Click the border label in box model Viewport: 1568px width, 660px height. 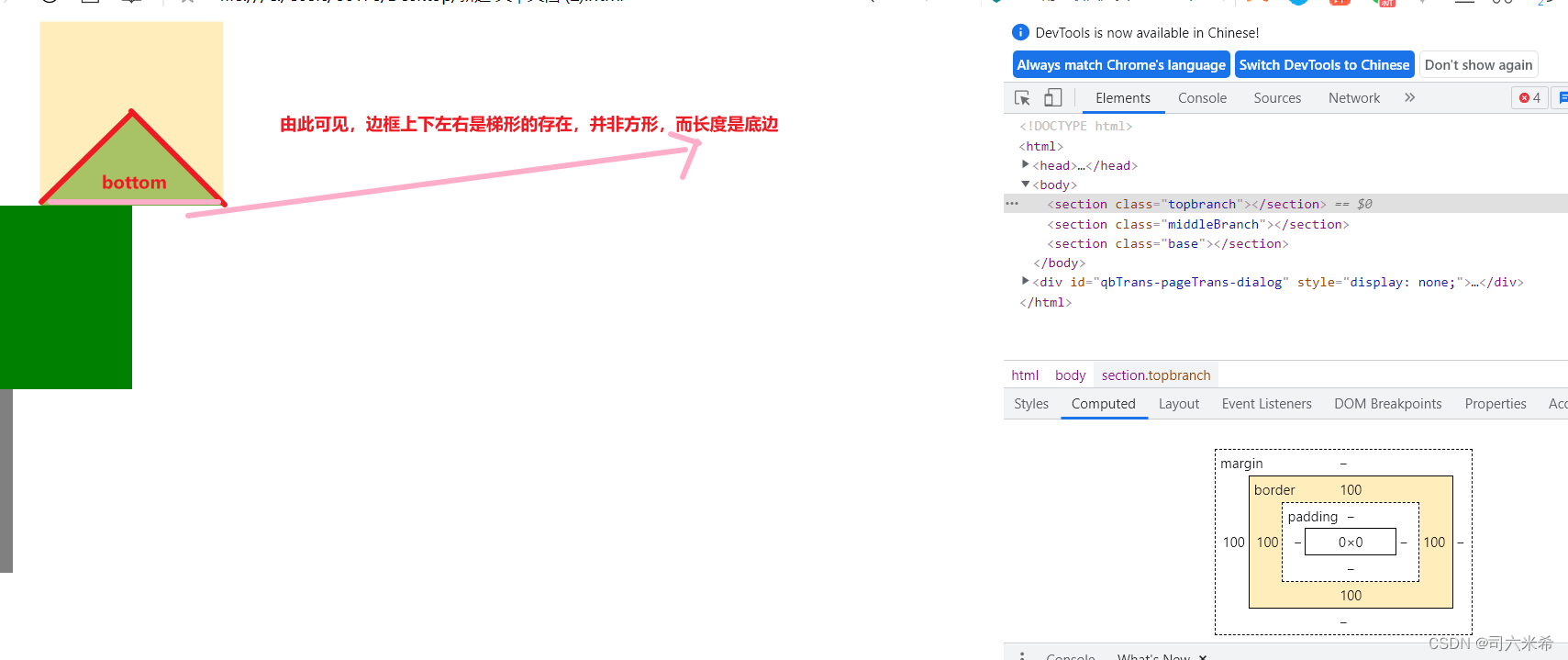coord(1274,490)
